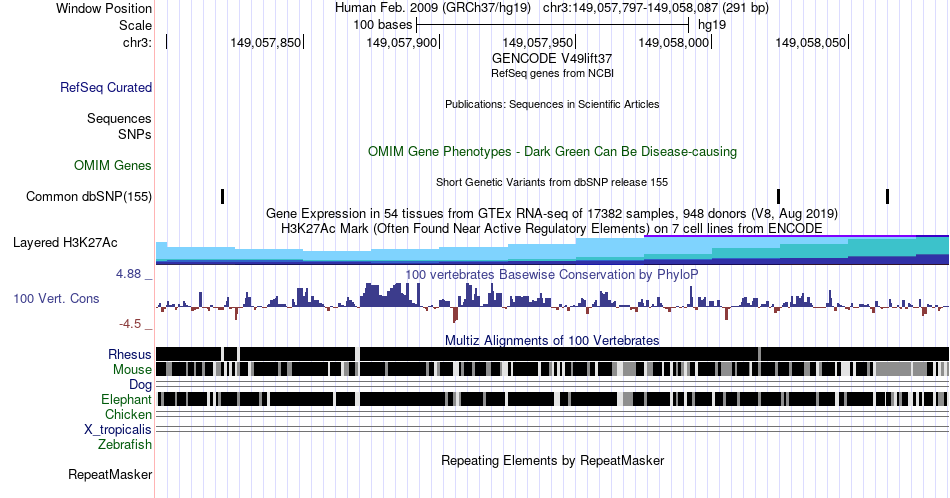Select the Elephant alignment label

click(x=127, y=399)
